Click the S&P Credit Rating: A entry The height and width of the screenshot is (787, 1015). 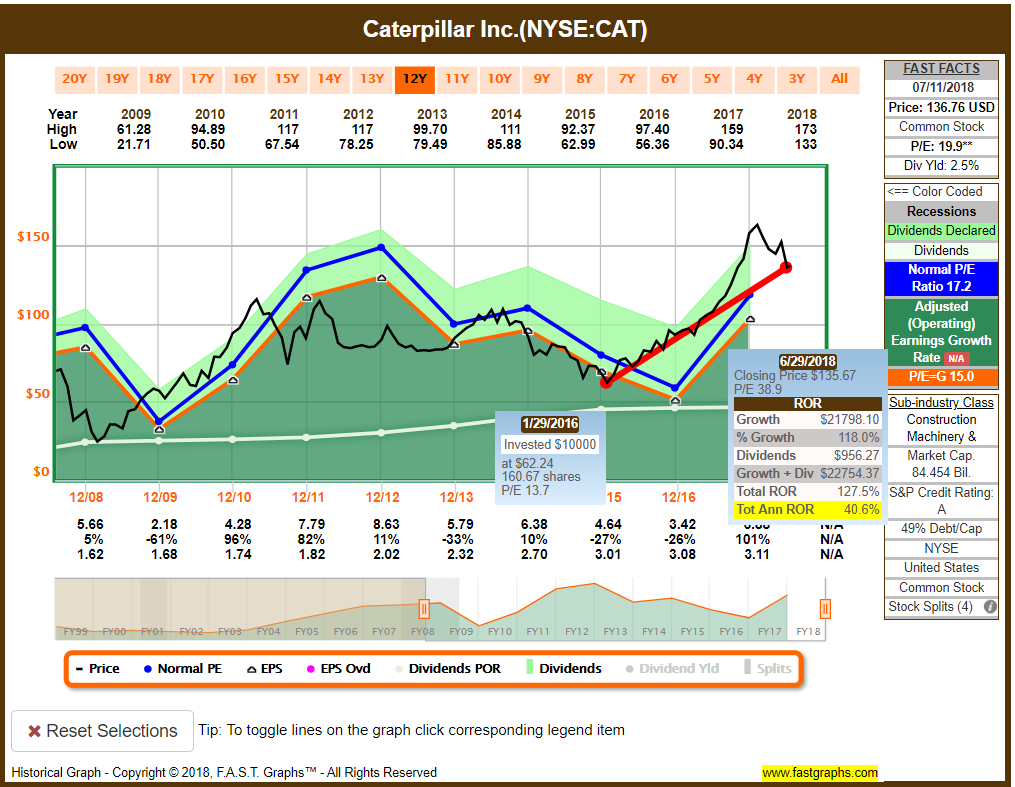tap(941, 500)
